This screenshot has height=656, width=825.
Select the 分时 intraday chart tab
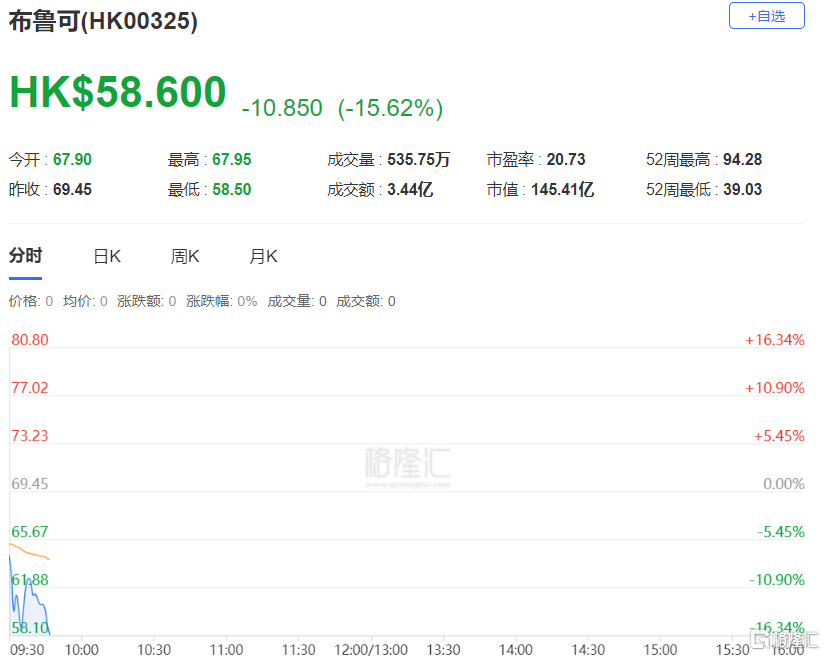(x=25, y=256)
